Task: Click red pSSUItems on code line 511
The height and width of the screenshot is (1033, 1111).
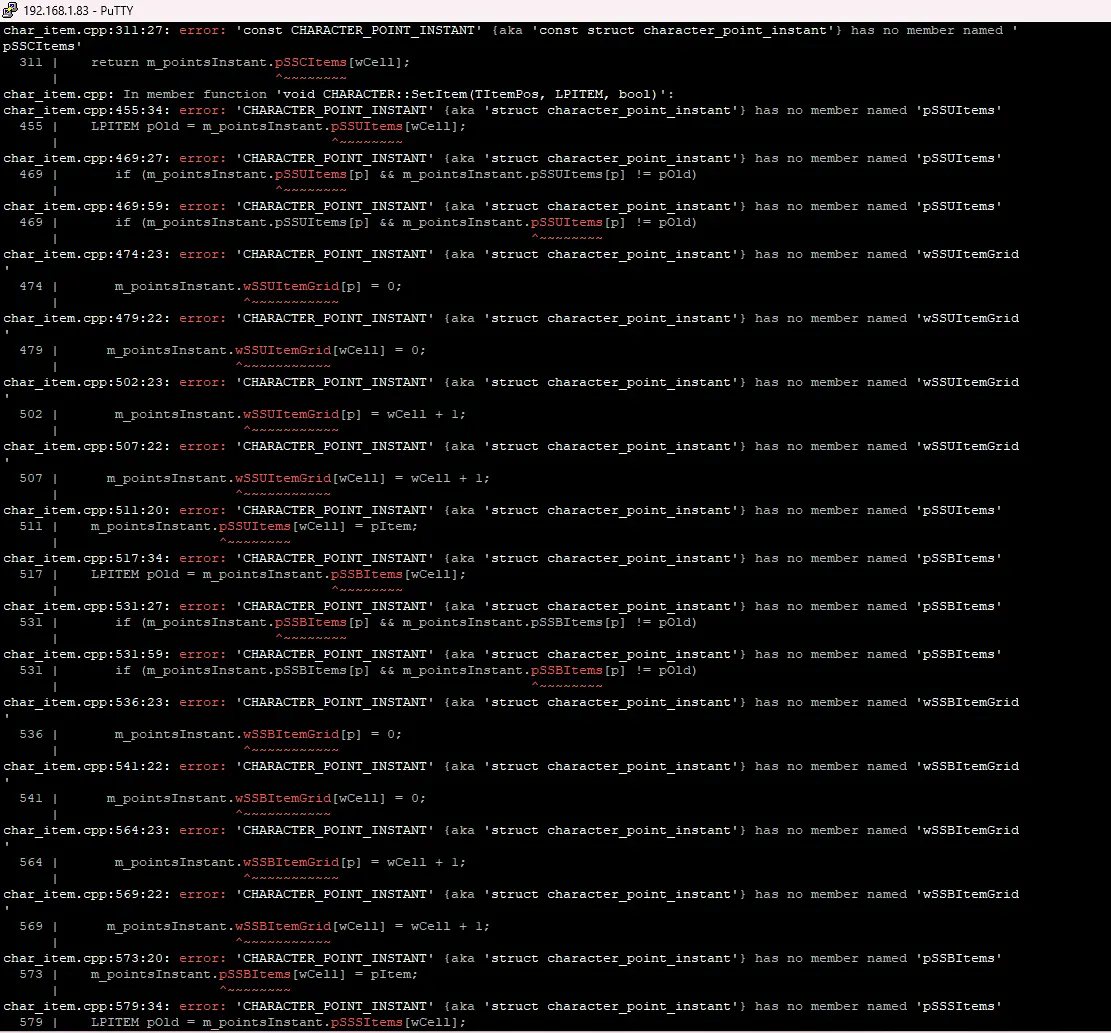Action: (x=254, y=526)
